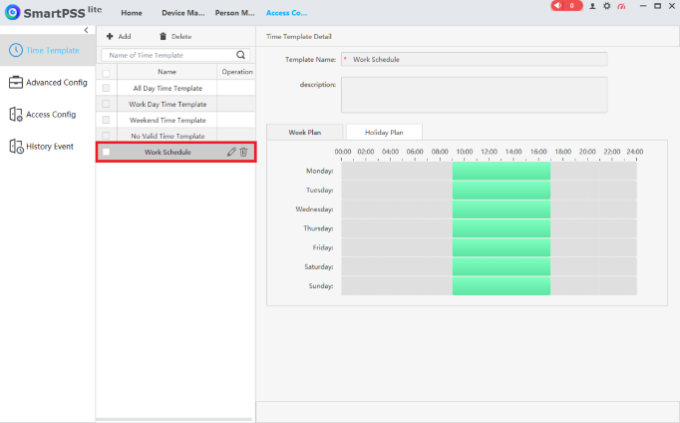This screenshot has height=423, width=680.
Task: Open the Access Co... tab
Action: (287, 13)
